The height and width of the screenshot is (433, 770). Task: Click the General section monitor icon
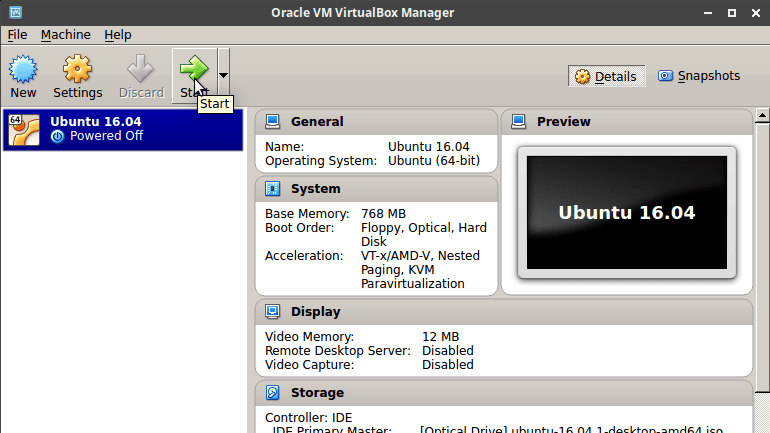(x=273, y=121)
